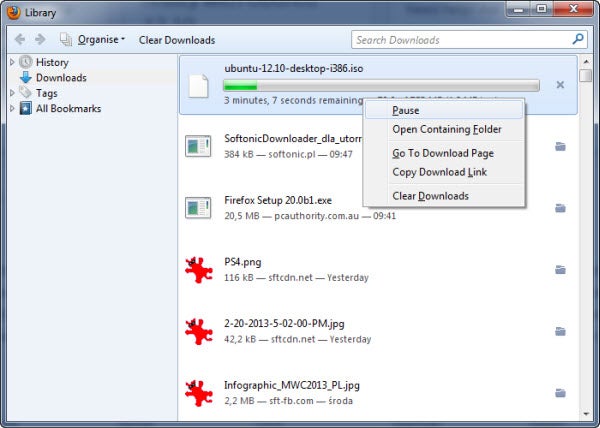Select the ubuntu-12.10-desktop-i386.iso file name

tap(293, 68)
